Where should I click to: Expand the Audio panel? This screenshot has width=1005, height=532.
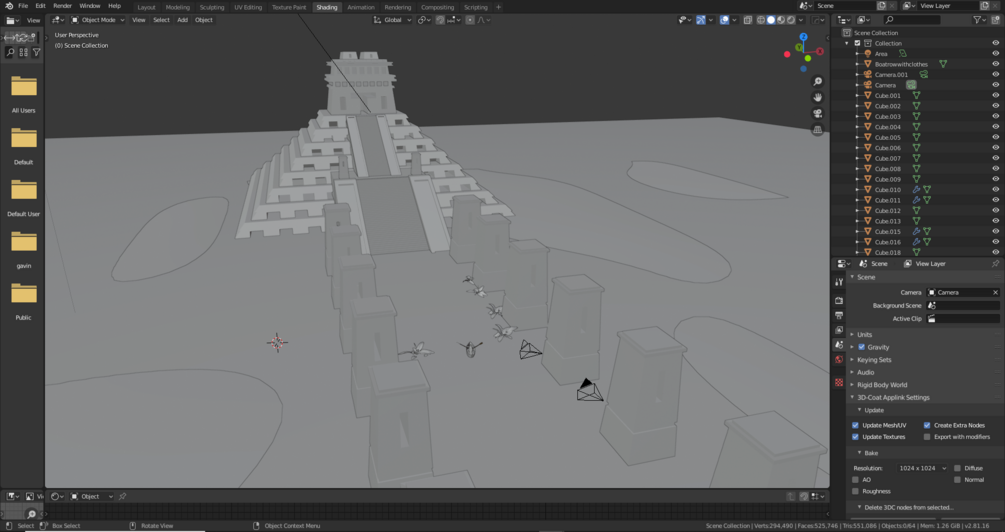(x=865, y=372)
